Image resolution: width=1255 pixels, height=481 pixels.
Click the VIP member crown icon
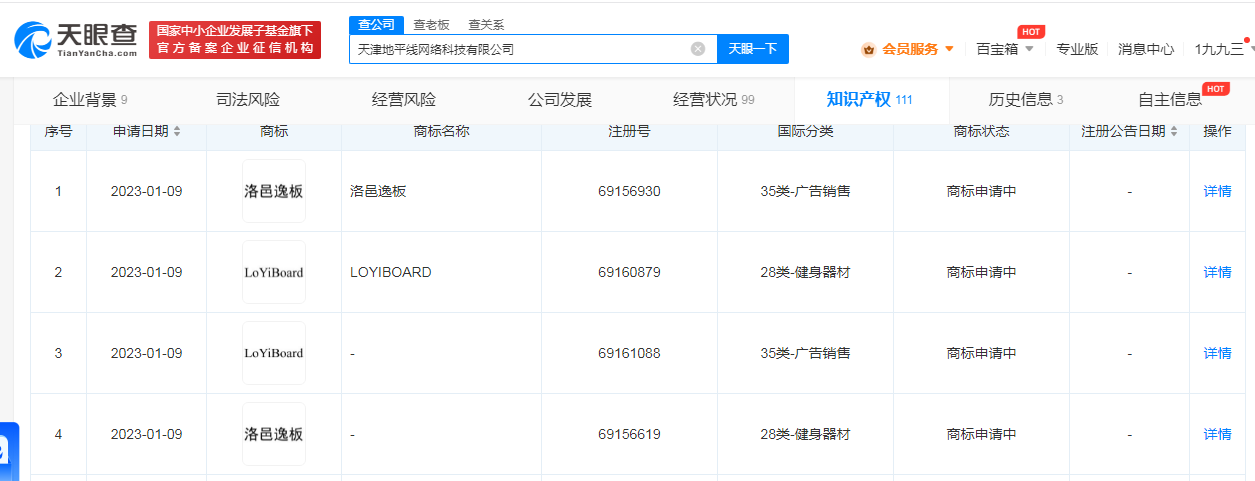point(868,49)
